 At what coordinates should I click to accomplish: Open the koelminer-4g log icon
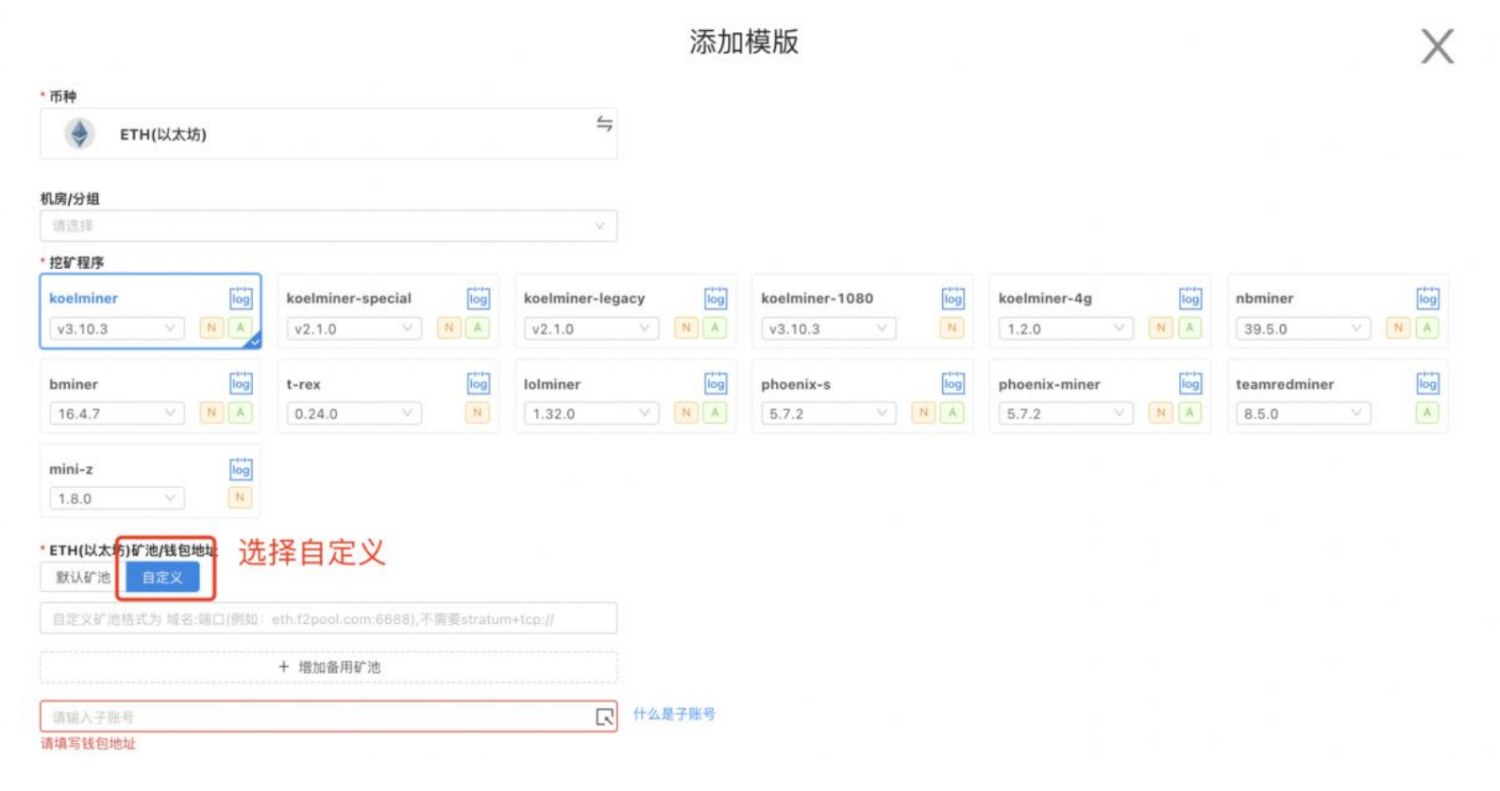pos(1190,298)
